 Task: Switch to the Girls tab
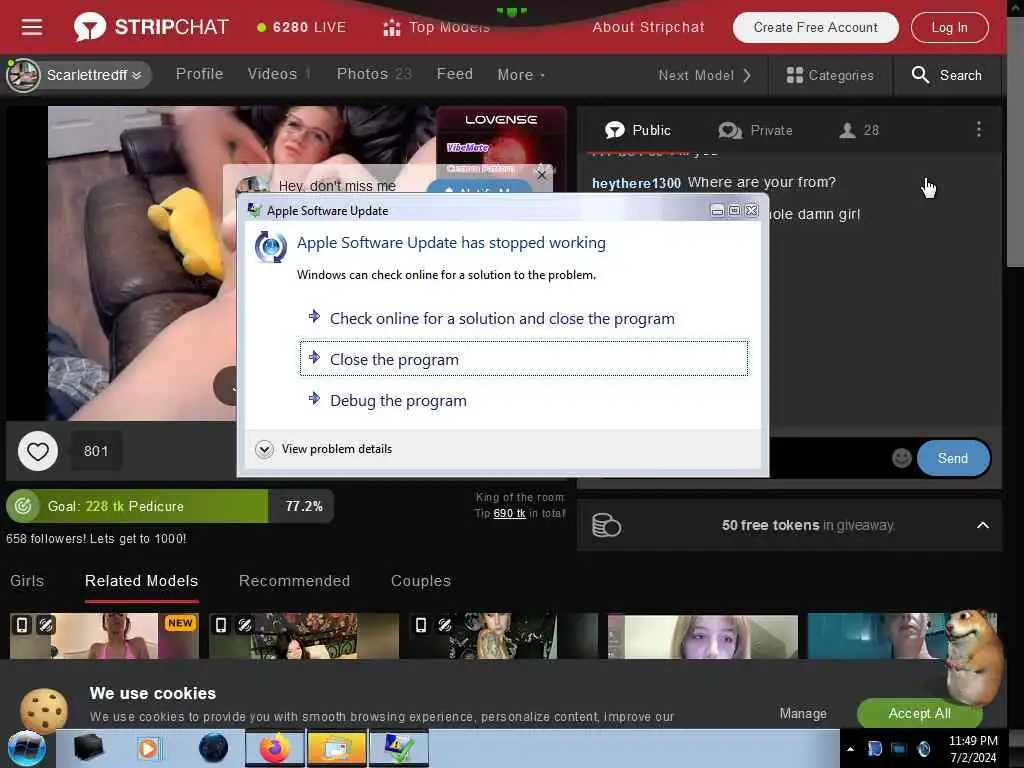tap(27, 581)
